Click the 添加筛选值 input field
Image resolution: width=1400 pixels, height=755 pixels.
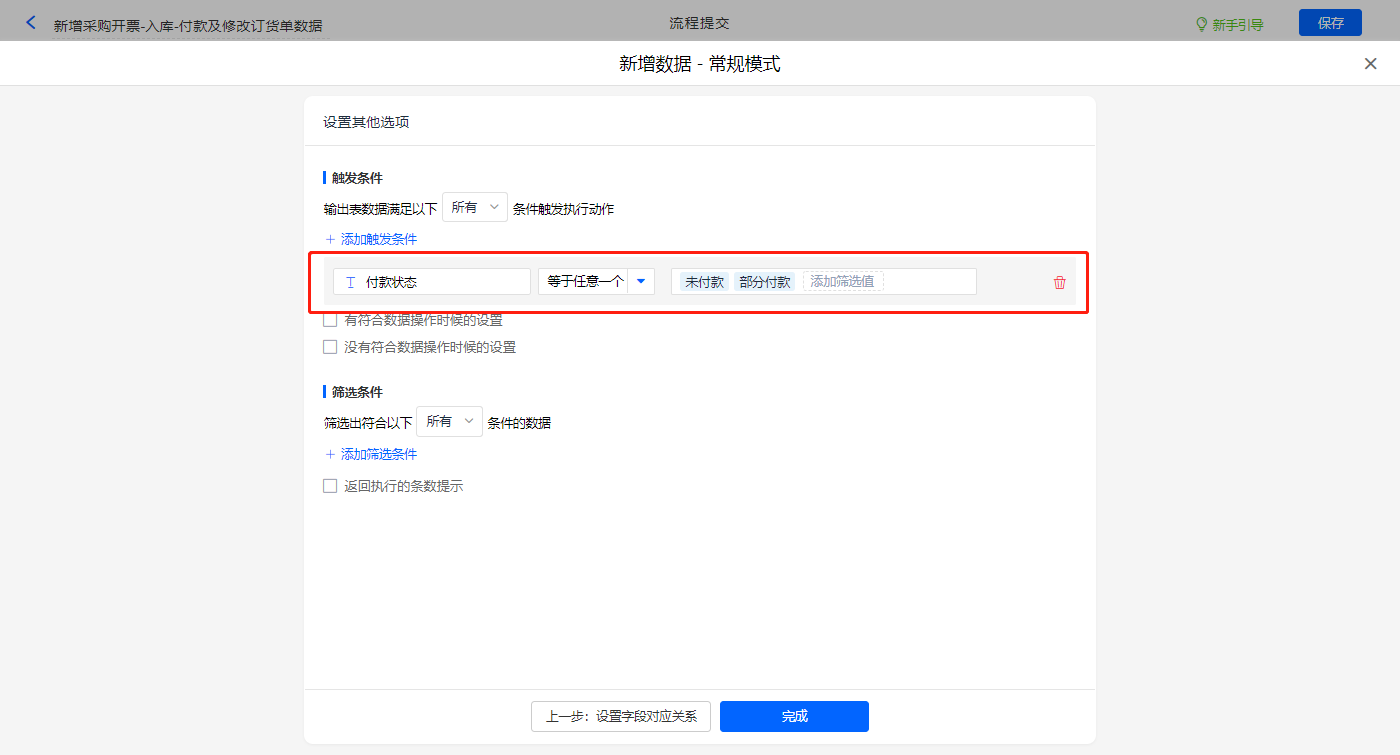[843, 282]
